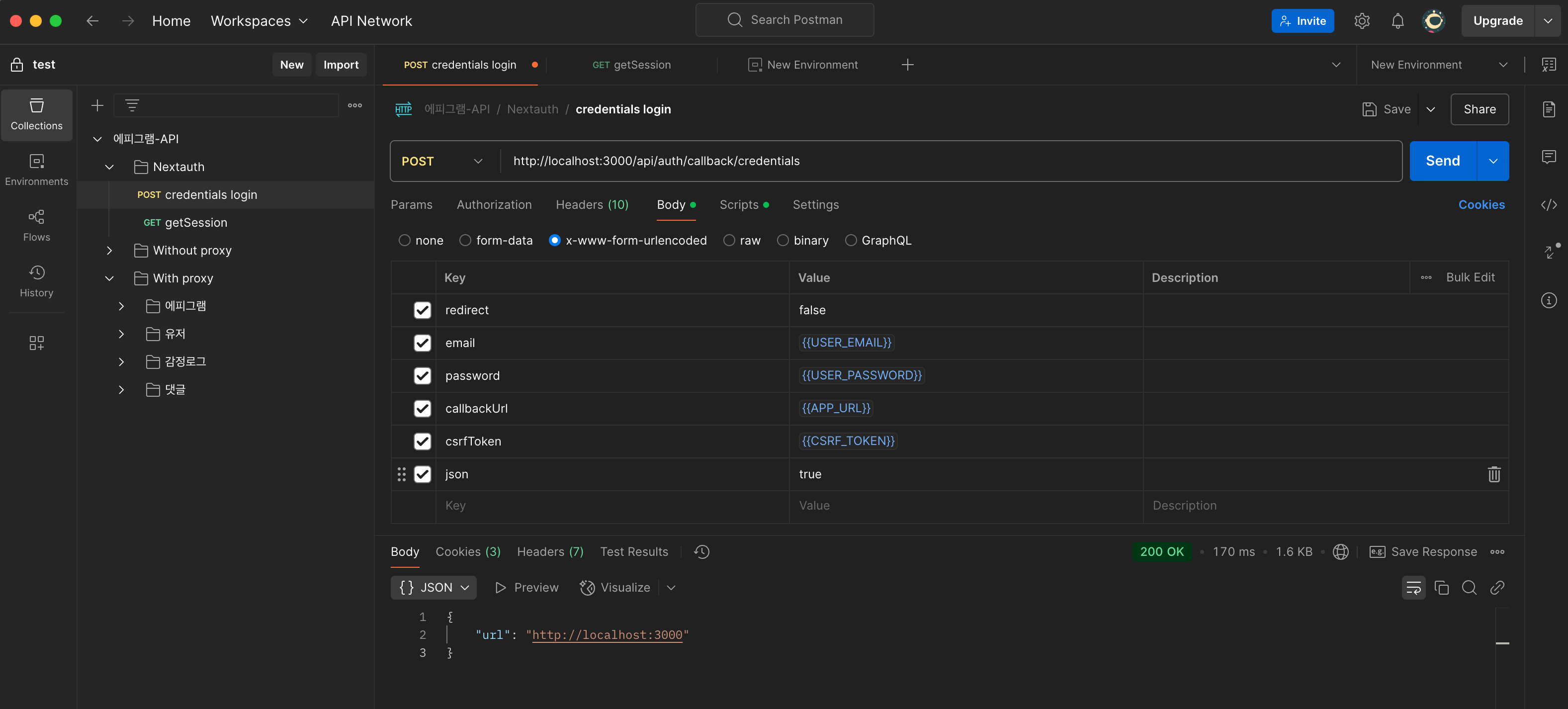
Task: Click the code snippet icon
Action: pos(1549,204)
